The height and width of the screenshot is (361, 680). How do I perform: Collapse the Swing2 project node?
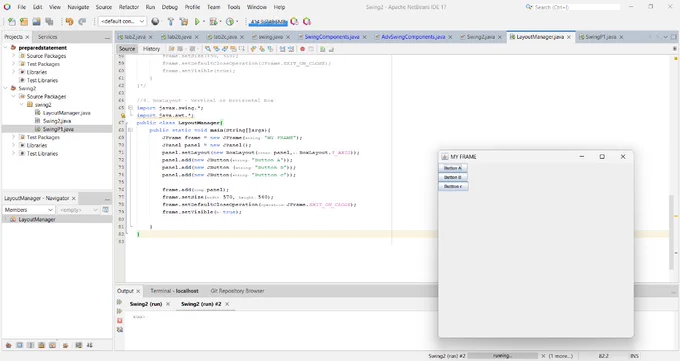6,88
